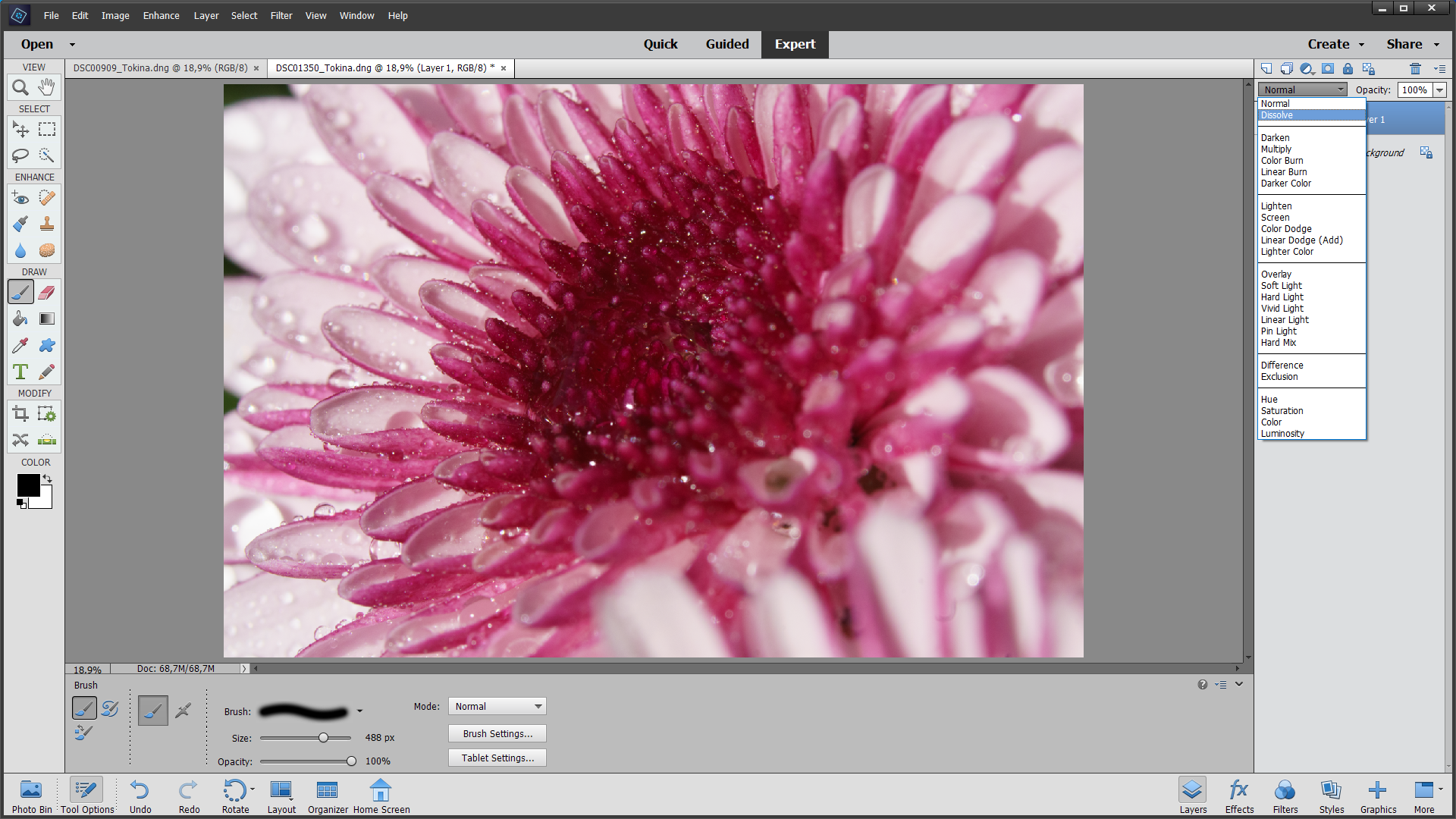
Task: Select the Hand tool
Action: point(46,87)
